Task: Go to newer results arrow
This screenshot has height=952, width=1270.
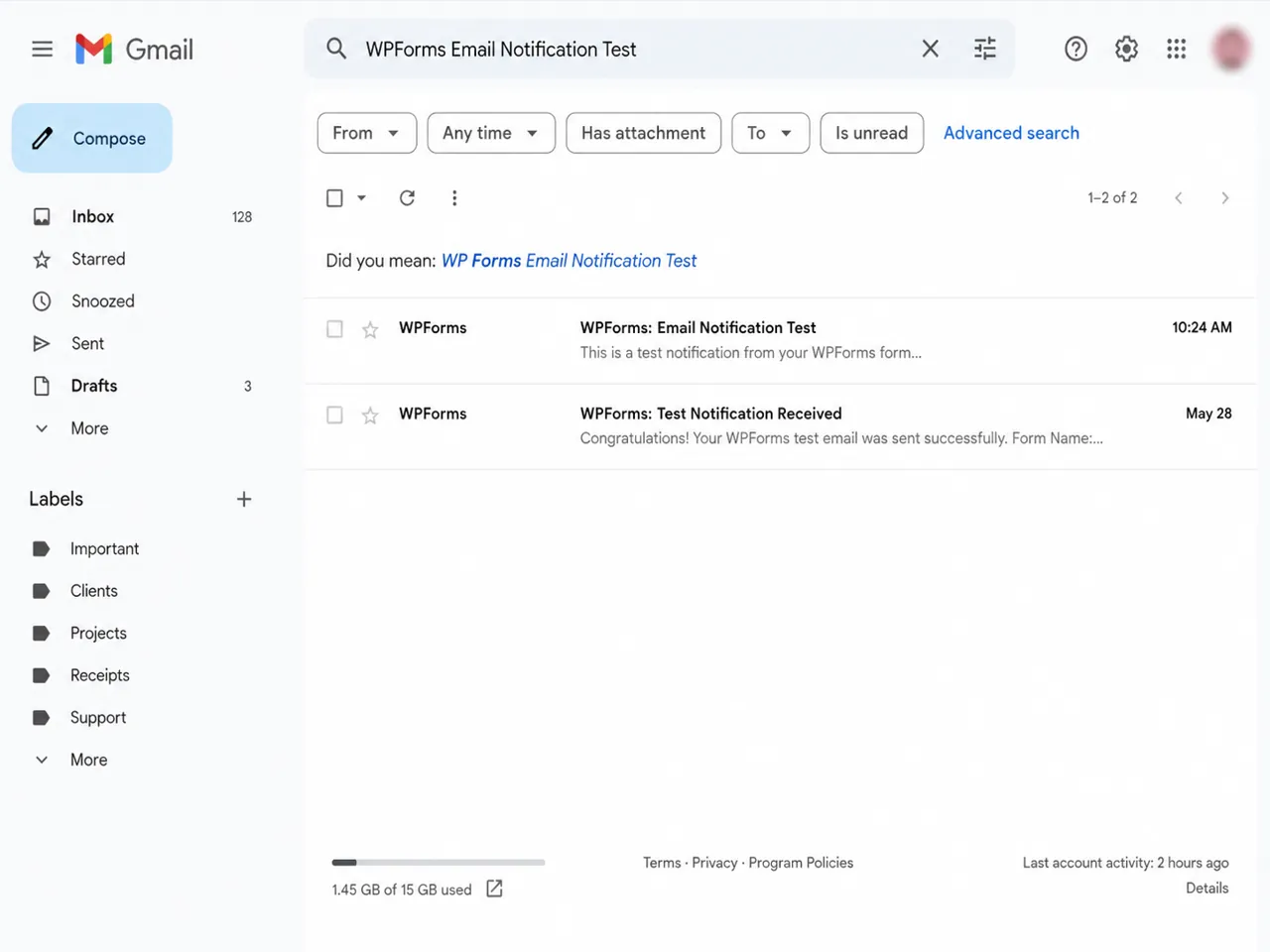Action: [x=1178, y=197]
